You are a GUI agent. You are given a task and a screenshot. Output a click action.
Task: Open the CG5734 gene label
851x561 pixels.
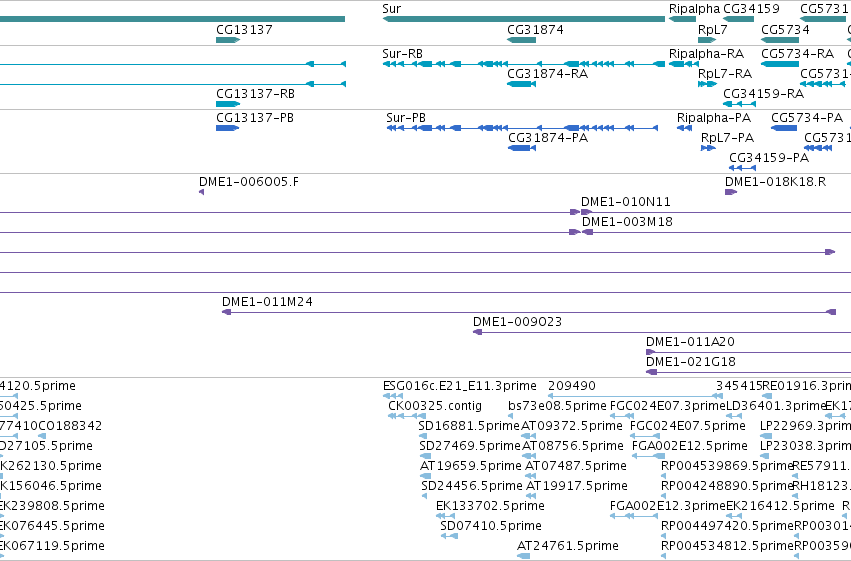point(785,30)
